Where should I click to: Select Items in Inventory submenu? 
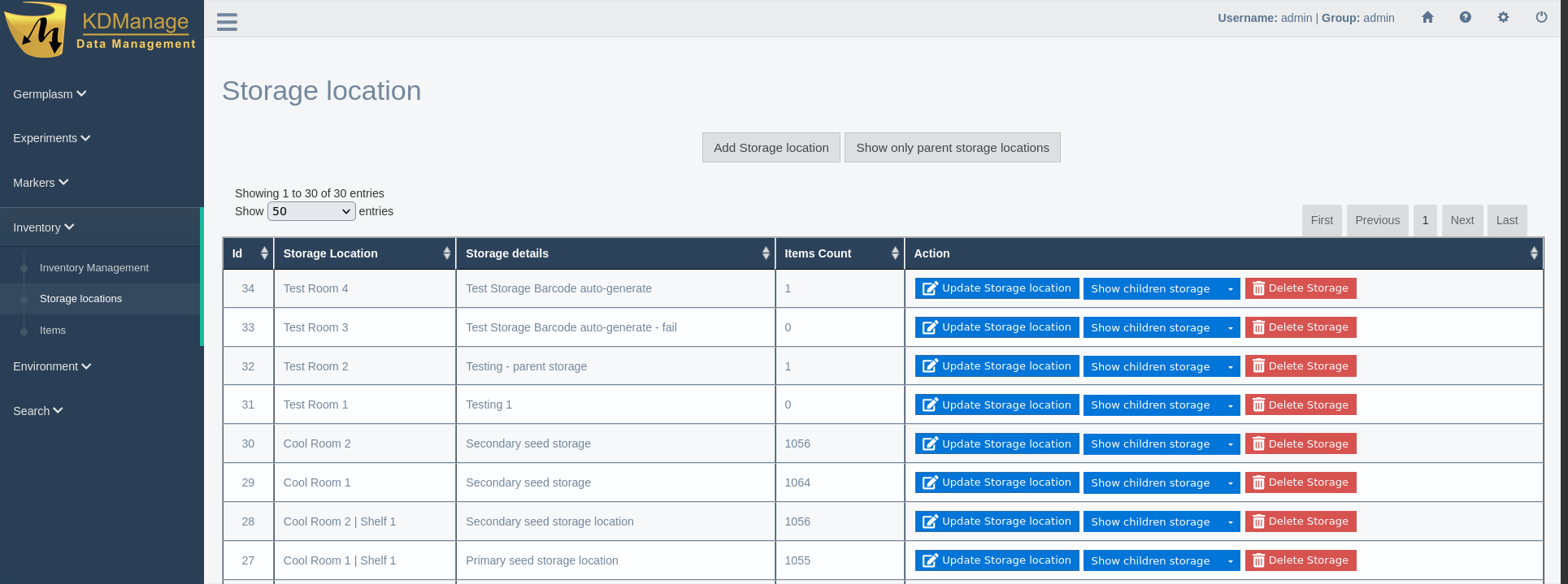(53, 331)
